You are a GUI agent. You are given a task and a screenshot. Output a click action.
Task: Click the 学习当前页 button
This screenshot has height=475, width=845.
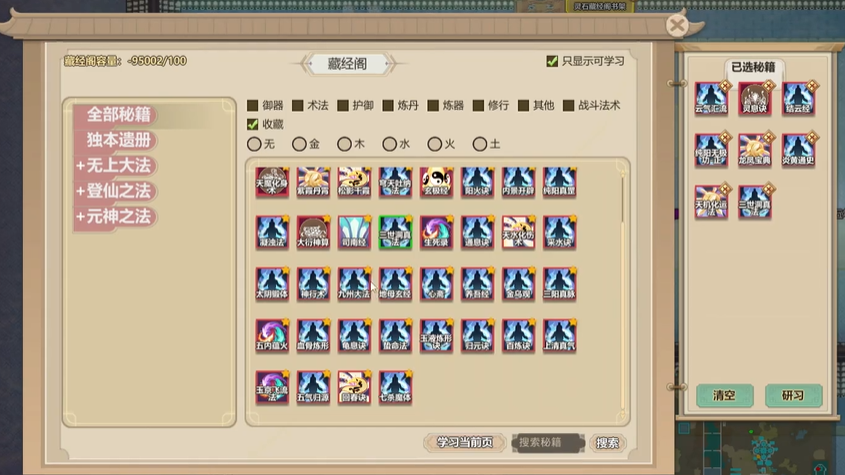(x=465, y=443)
